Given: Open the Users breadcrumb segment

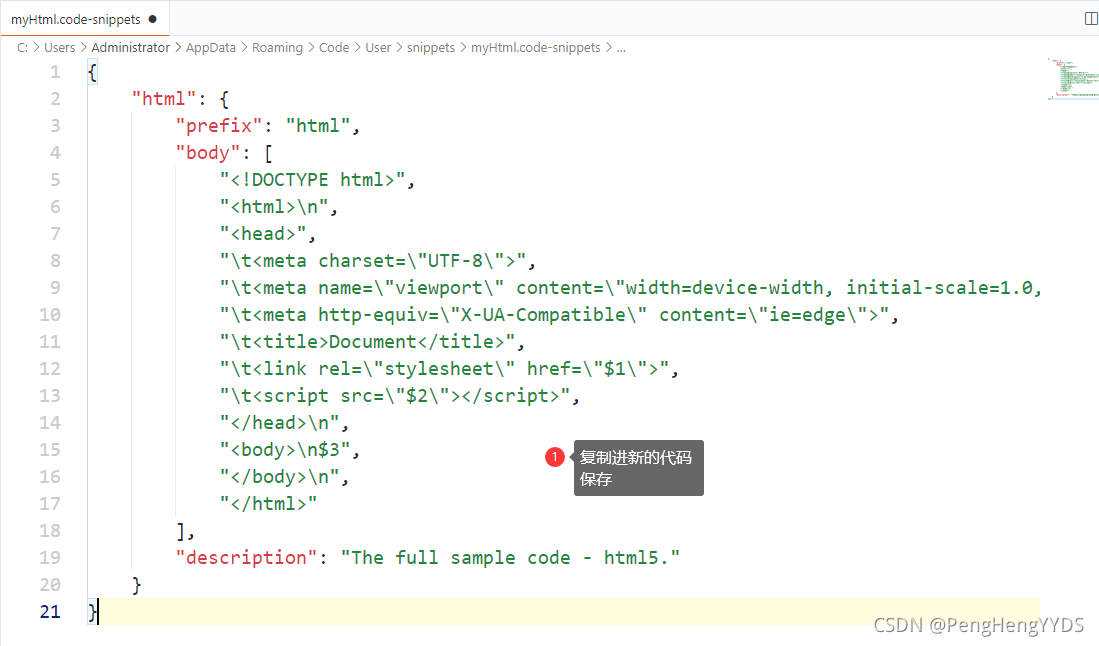Looking at the screenshot, I should 59,48.
